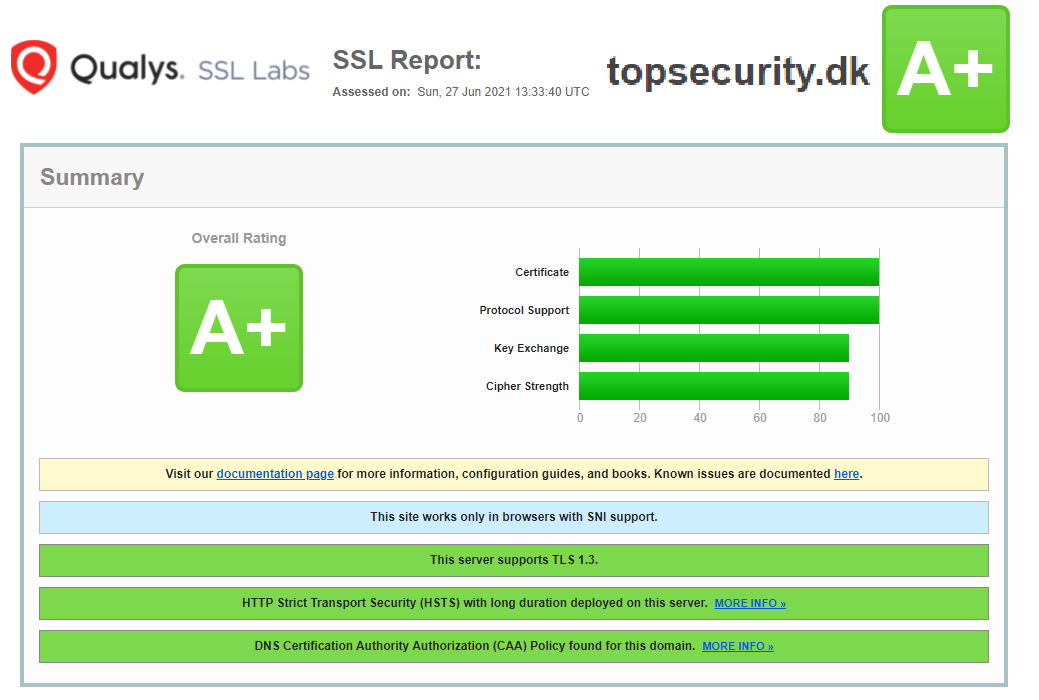Click the large A+ grade badge beside topsecurity.dk
This screenshot has height=700, width=1039.
(946, 69)
